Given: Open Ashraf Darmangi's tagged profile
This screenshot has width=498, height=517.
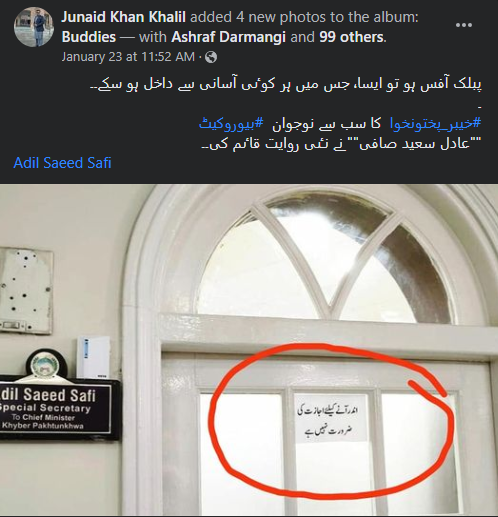Looking at the screenshot, I should tap(228, 37).
